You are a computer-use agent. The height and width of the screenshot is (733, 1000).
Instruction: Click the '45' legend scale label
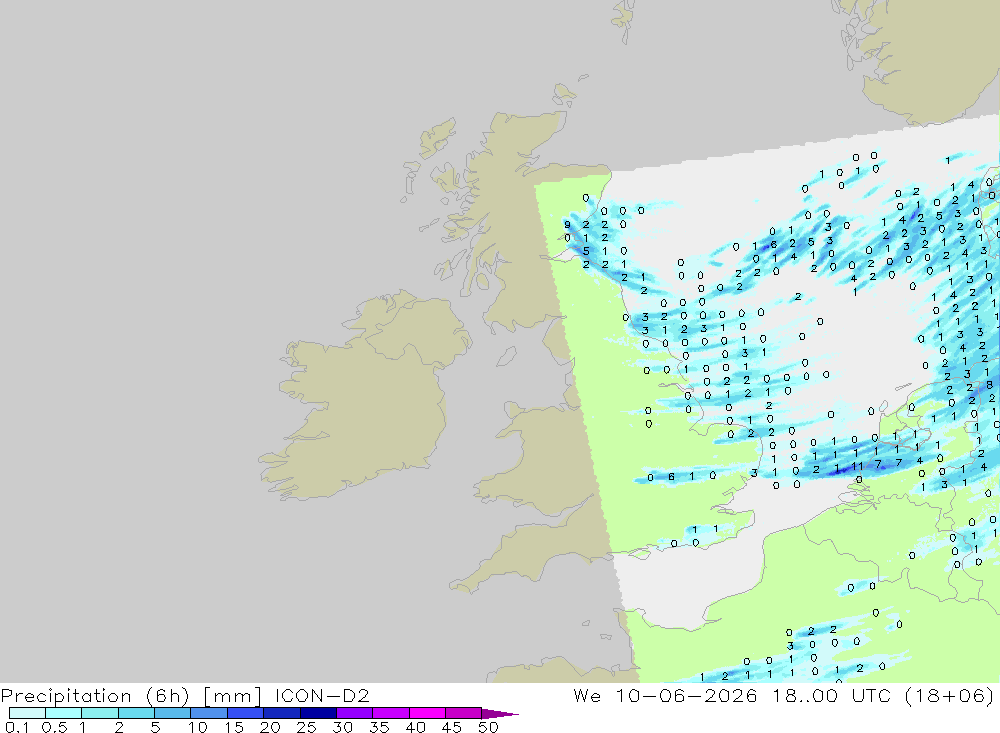click(x=452, y=727)
